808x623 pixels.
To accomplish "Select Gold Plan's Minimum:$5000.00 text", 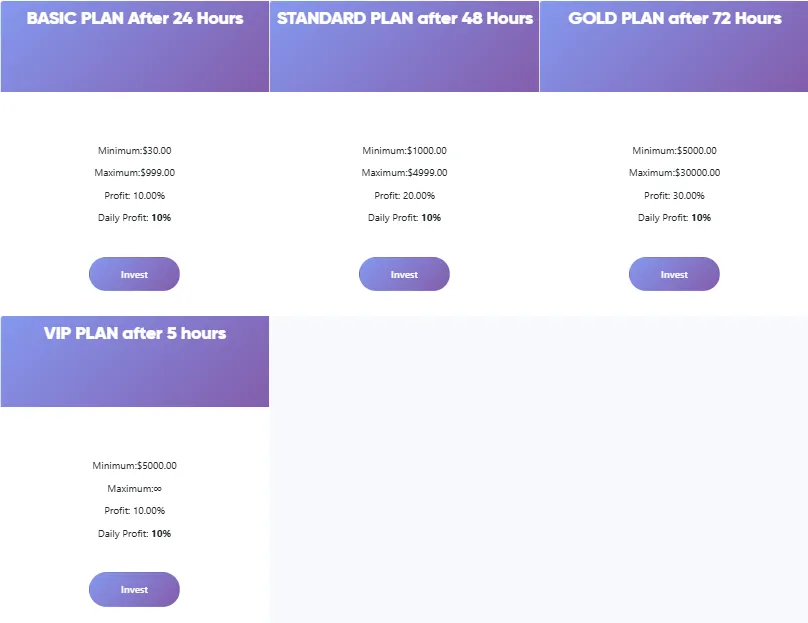I will (674, 151).
